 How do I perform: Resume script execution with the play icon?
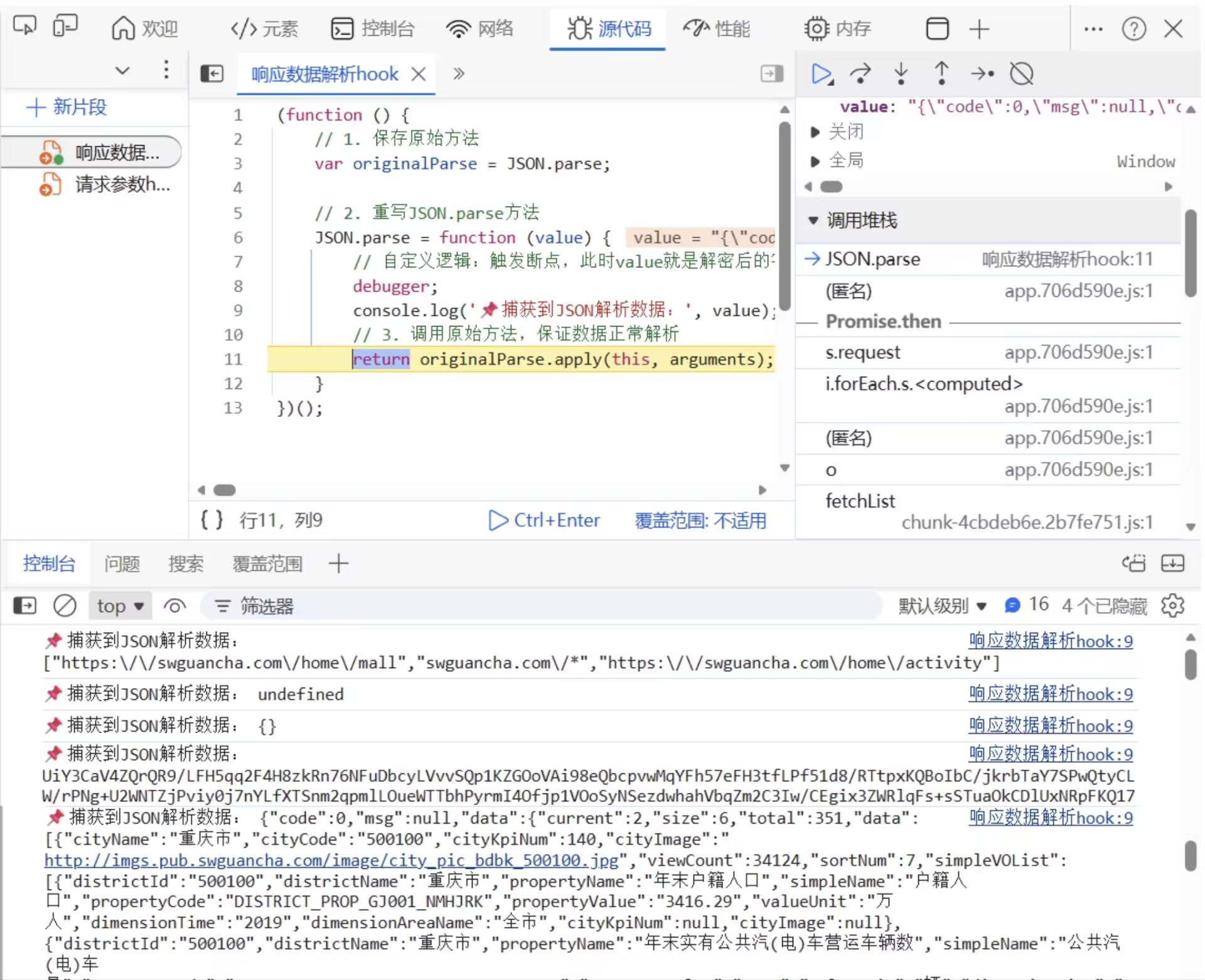pos(821,74)
